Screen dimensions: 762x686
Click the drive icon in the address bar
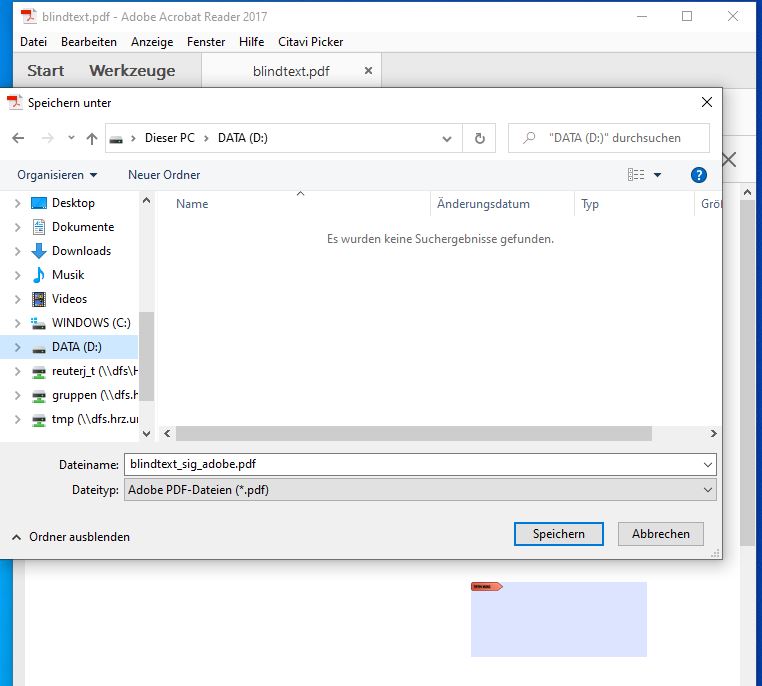pyautogui.click(x=116, y=139)
